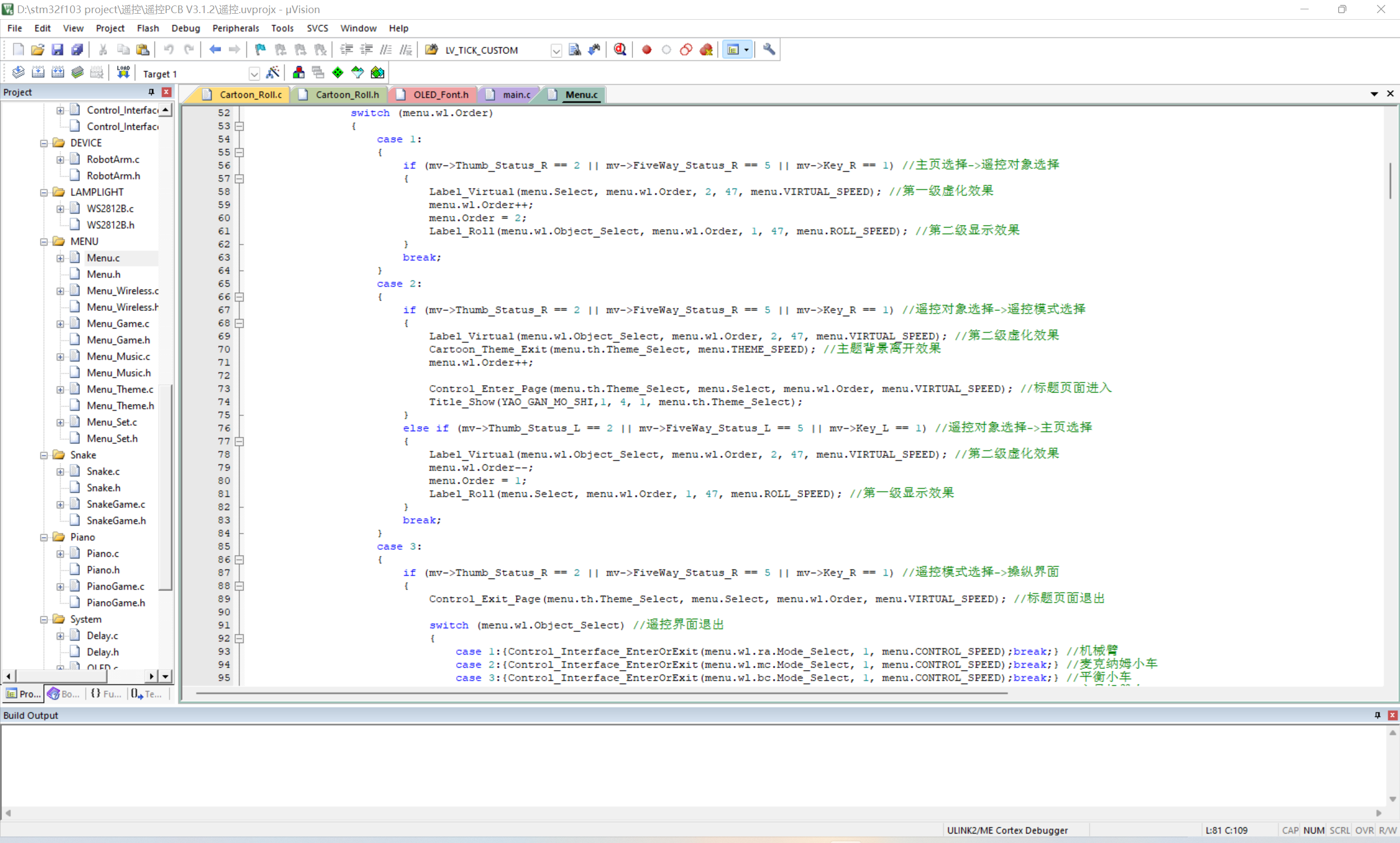Switch to the Cartoon_Roll.c tab
Image resolution: width=1400 pixels, height=843 pixels.
[x=243, y=94]
